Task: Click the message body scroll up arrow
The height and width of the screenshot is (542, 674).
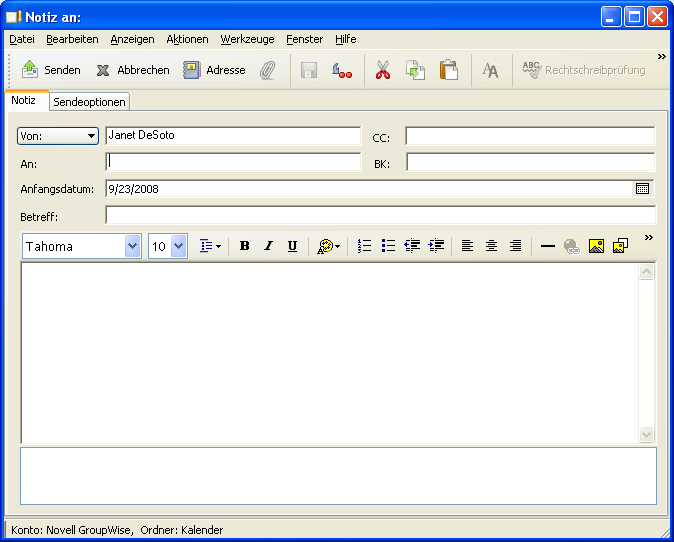Action: pos(646,272)
